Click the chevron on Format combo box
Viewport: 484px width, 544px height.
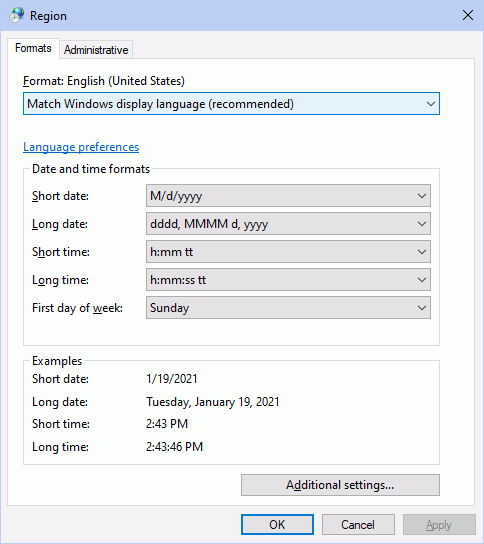pos(431,104)
